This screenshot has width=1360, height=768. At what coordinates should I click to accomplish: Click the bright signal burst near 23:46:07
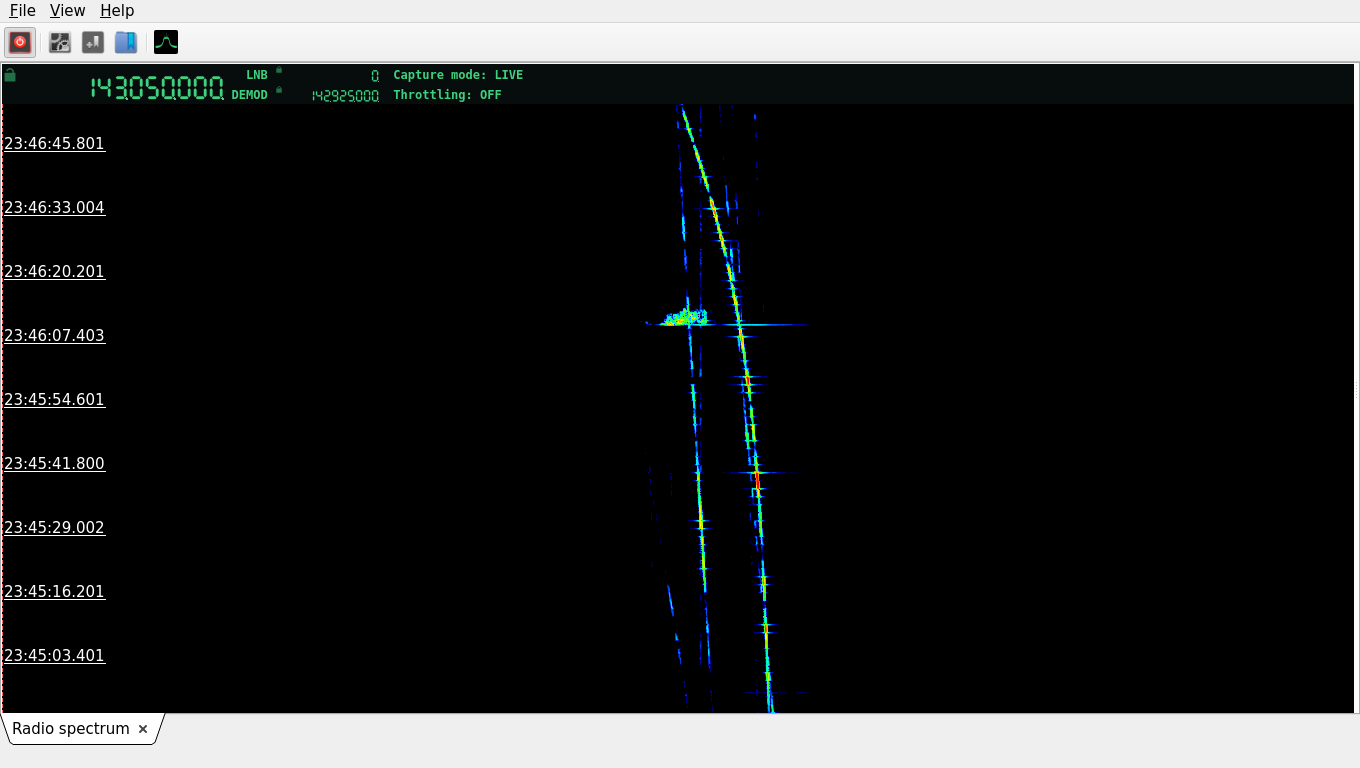pos(685,318)
